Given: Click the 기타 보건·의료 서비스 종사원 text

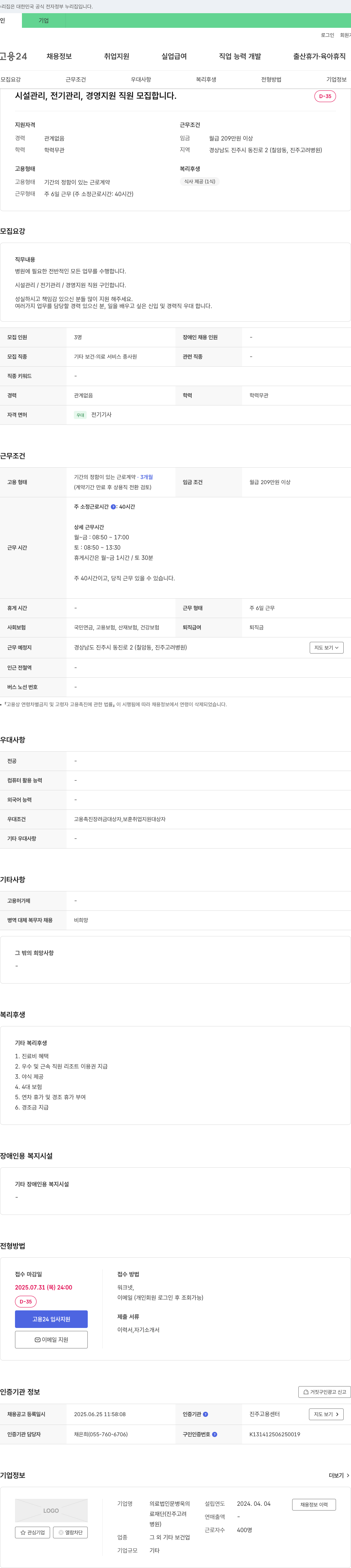Looking at the screenshot, I should click(x=105, y=357).
